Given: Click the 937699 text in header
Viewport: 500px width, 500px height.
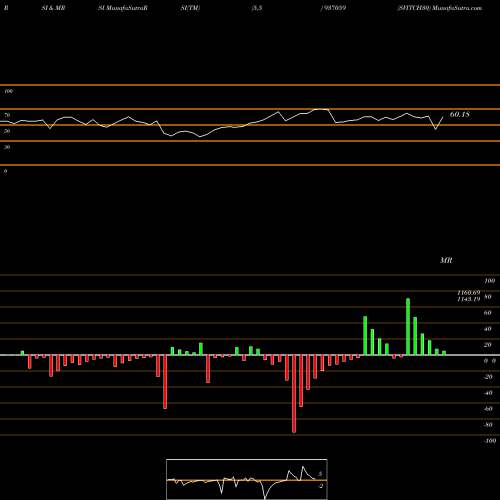Looking at the screenshot, I should coord(334,8).
